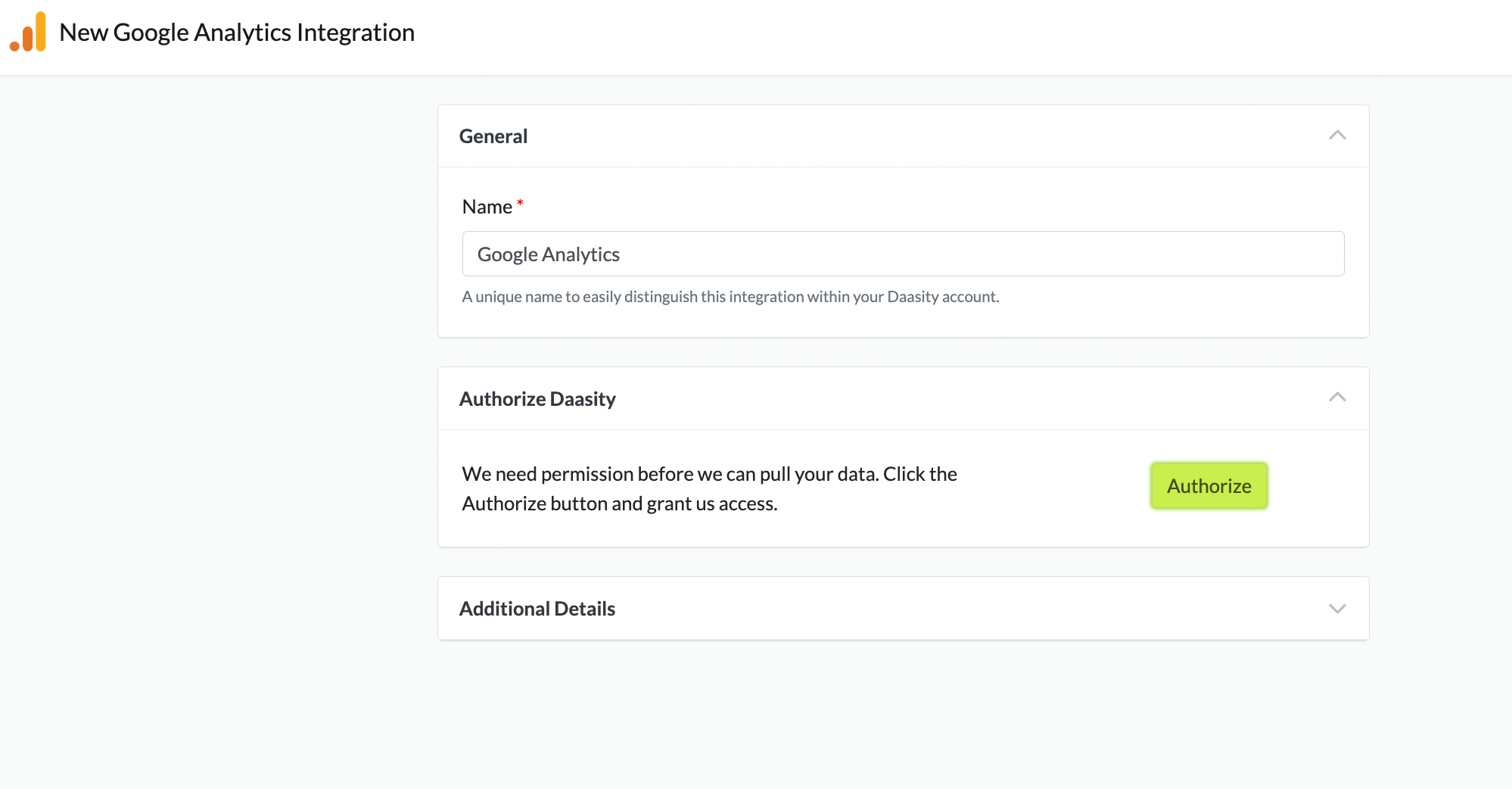Collapse the Authorize Daasity section chevron
This screenshot has width=1512, height=789.
(x=1337, y=398)
